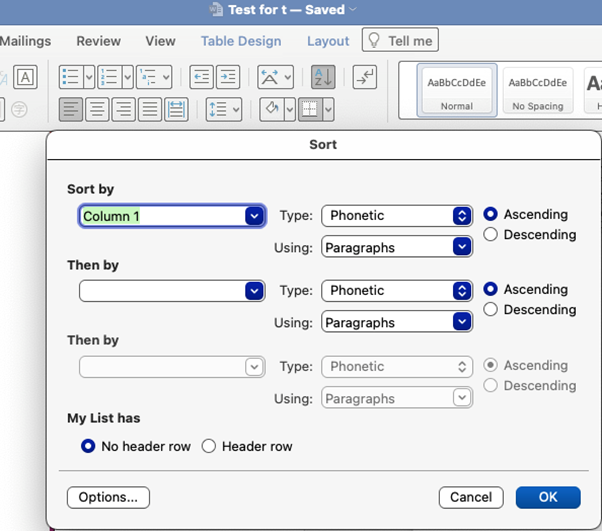Click the document title saved chevron

(353, 8)
